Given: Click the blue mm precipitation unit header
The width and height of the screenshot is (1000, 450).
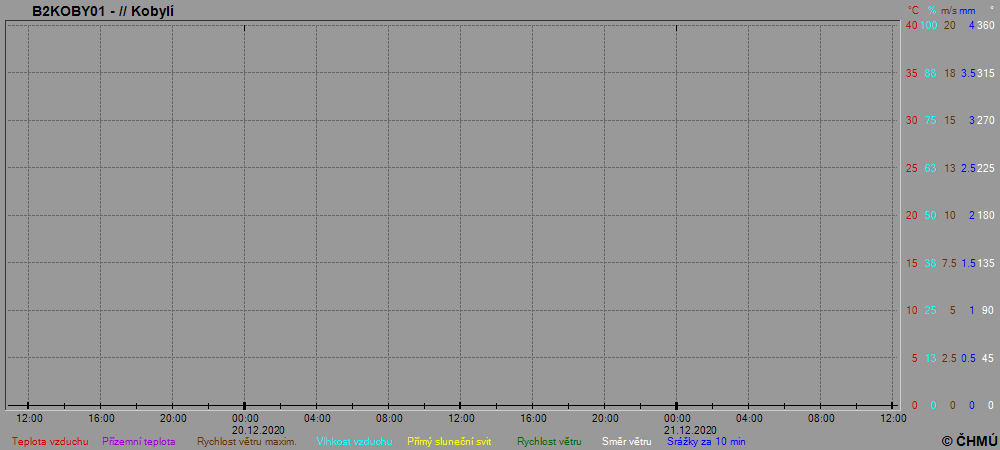Looking at the screenshot, I should [967, 10].
